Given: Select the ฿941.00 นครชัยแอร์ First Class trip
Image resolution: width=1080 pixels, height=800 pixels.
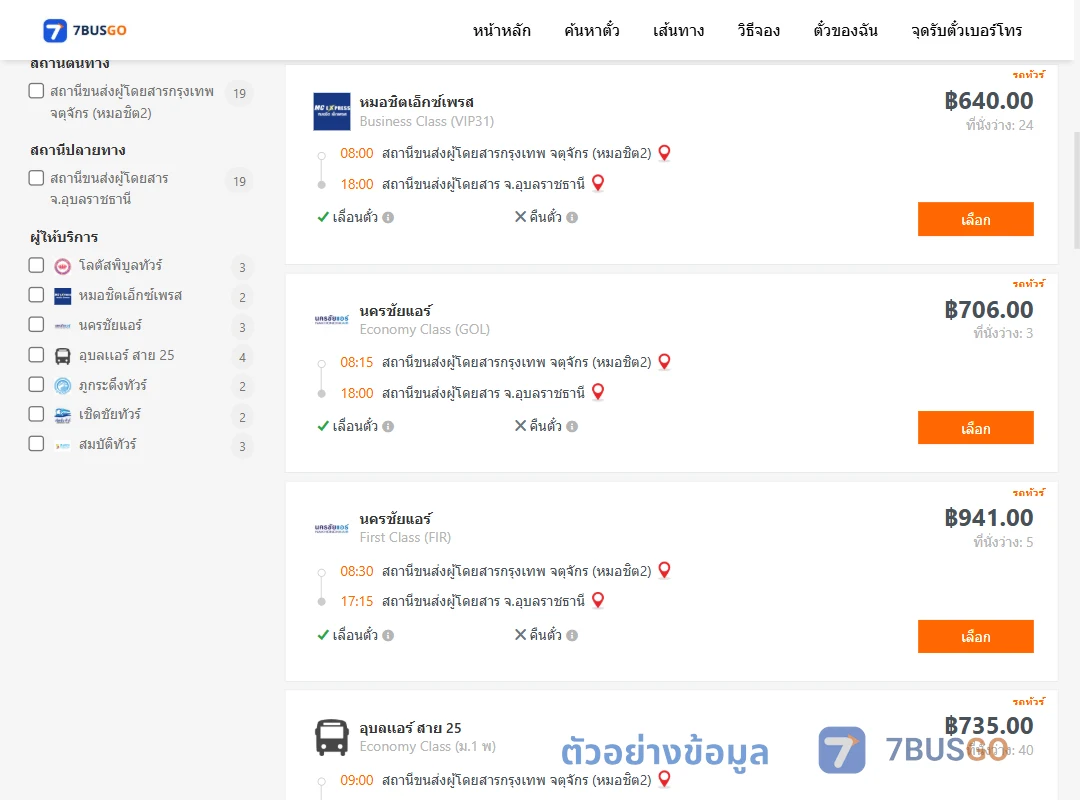Looking at the screenshot, I should pyautogui.click(x=975, y=637).
